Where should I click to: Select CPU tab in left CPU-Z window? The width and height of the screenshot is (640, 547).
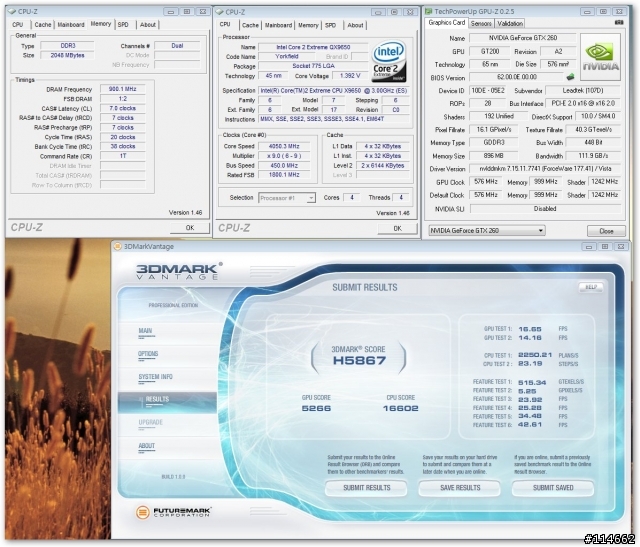[x=18, y=25]
